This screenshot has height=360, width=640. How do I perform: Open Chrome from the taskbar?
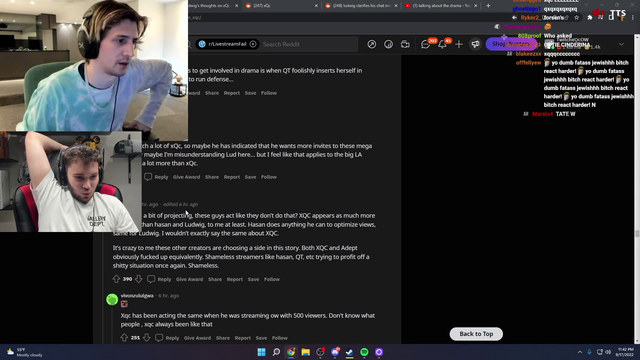pyautogui.click(x=291, y=352)
